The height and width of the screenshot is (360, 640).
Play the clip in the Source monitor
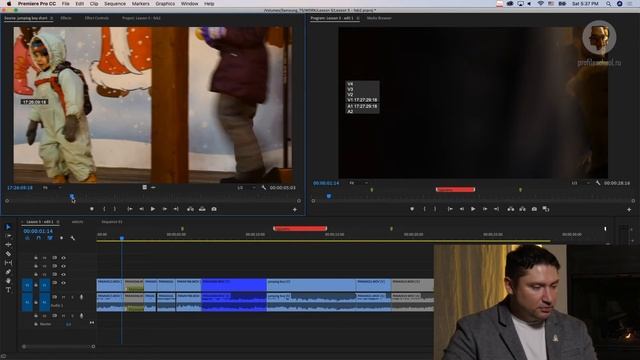(153, 209)
